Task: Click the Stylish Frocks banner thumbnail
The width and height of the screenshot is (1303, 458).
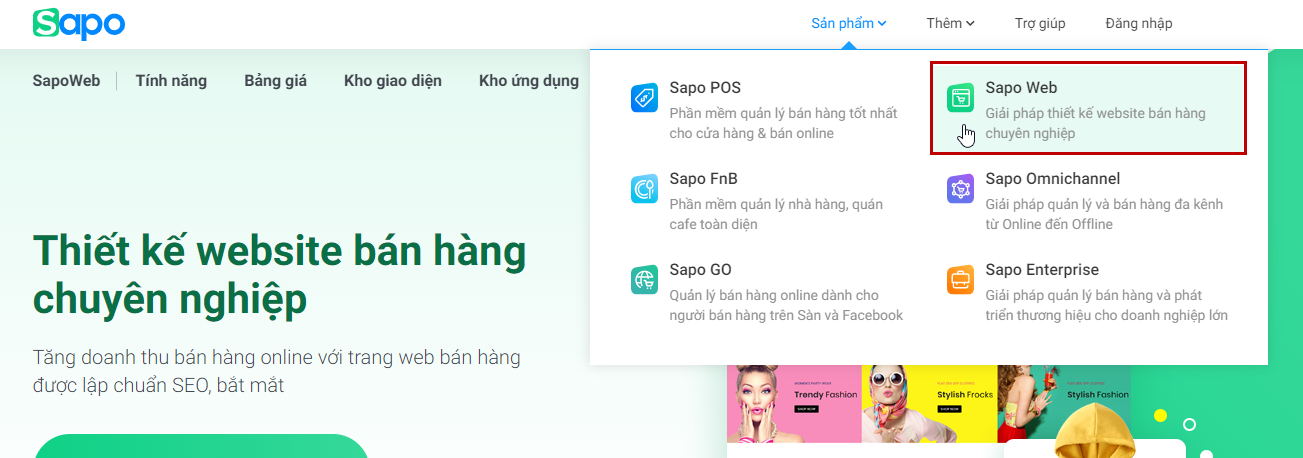Action: coord(930,402)
